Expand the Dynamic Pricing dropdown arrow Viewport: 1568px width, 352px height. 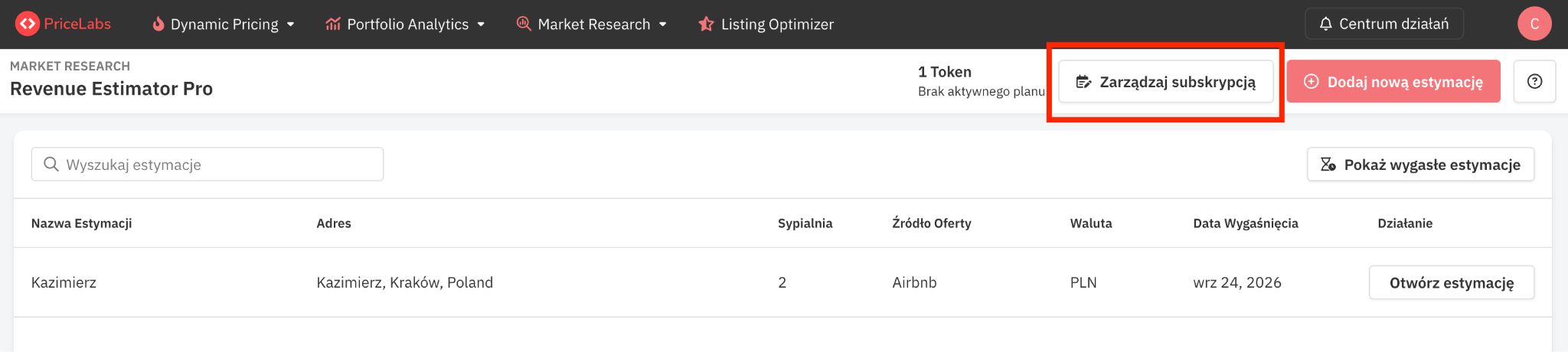(291, 24)
